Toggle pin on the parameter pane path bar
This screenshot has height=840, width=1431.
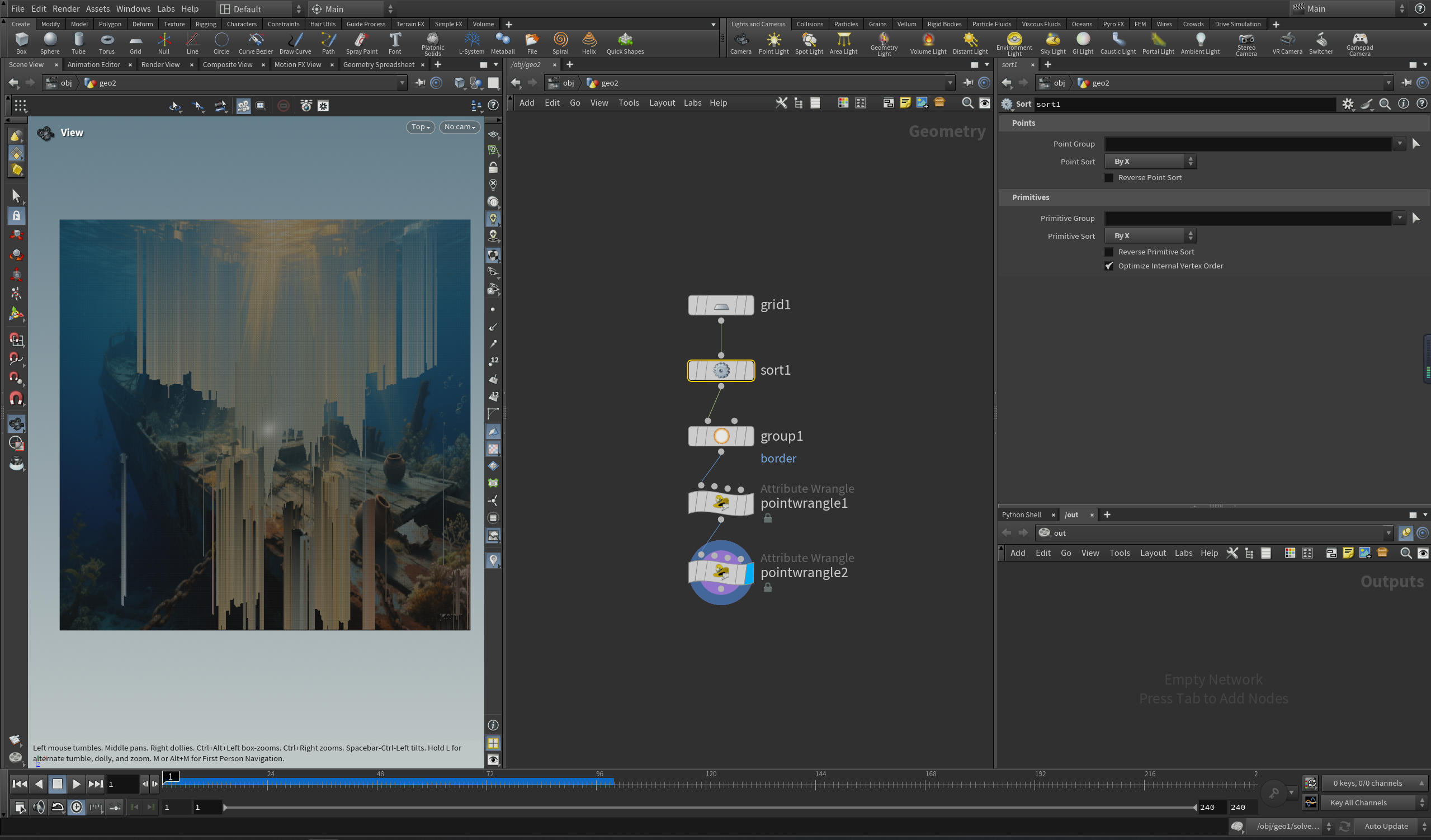[x=1405, y=83]
